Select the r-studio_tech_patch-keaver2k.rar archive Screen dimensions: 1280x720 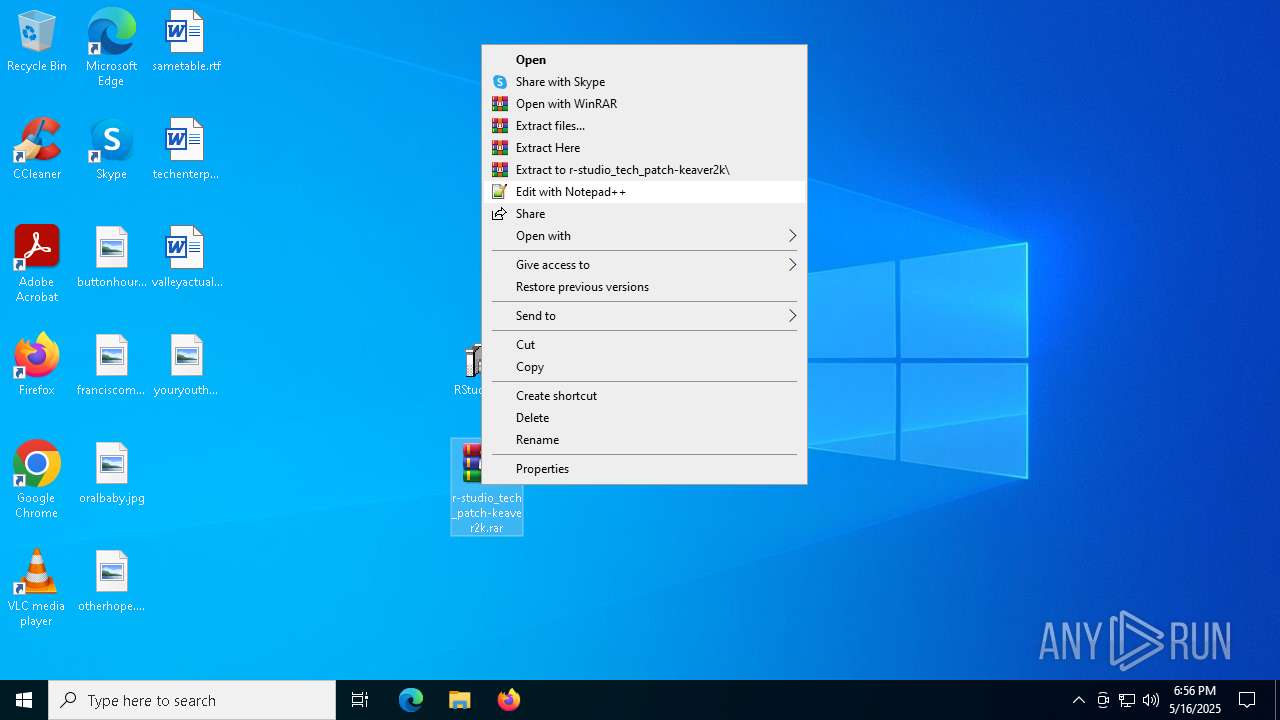487,488
